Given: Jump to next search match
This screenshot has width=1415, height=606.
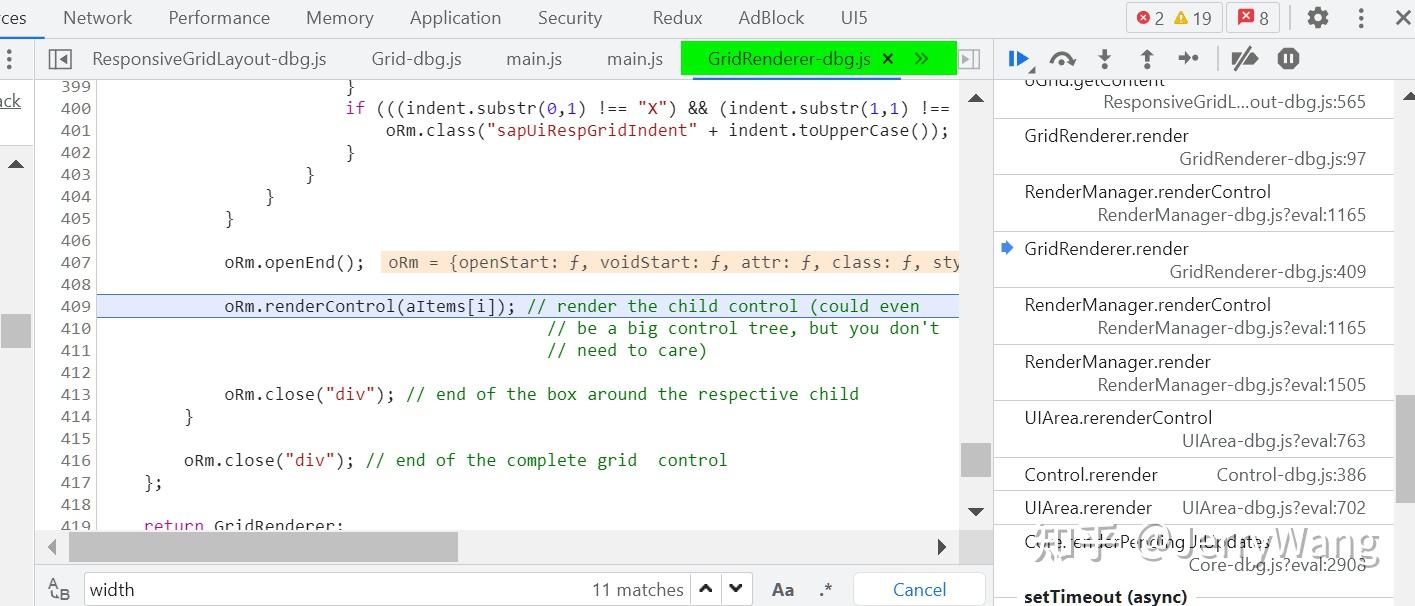Looking at the screenshot, I should (737, 589).
